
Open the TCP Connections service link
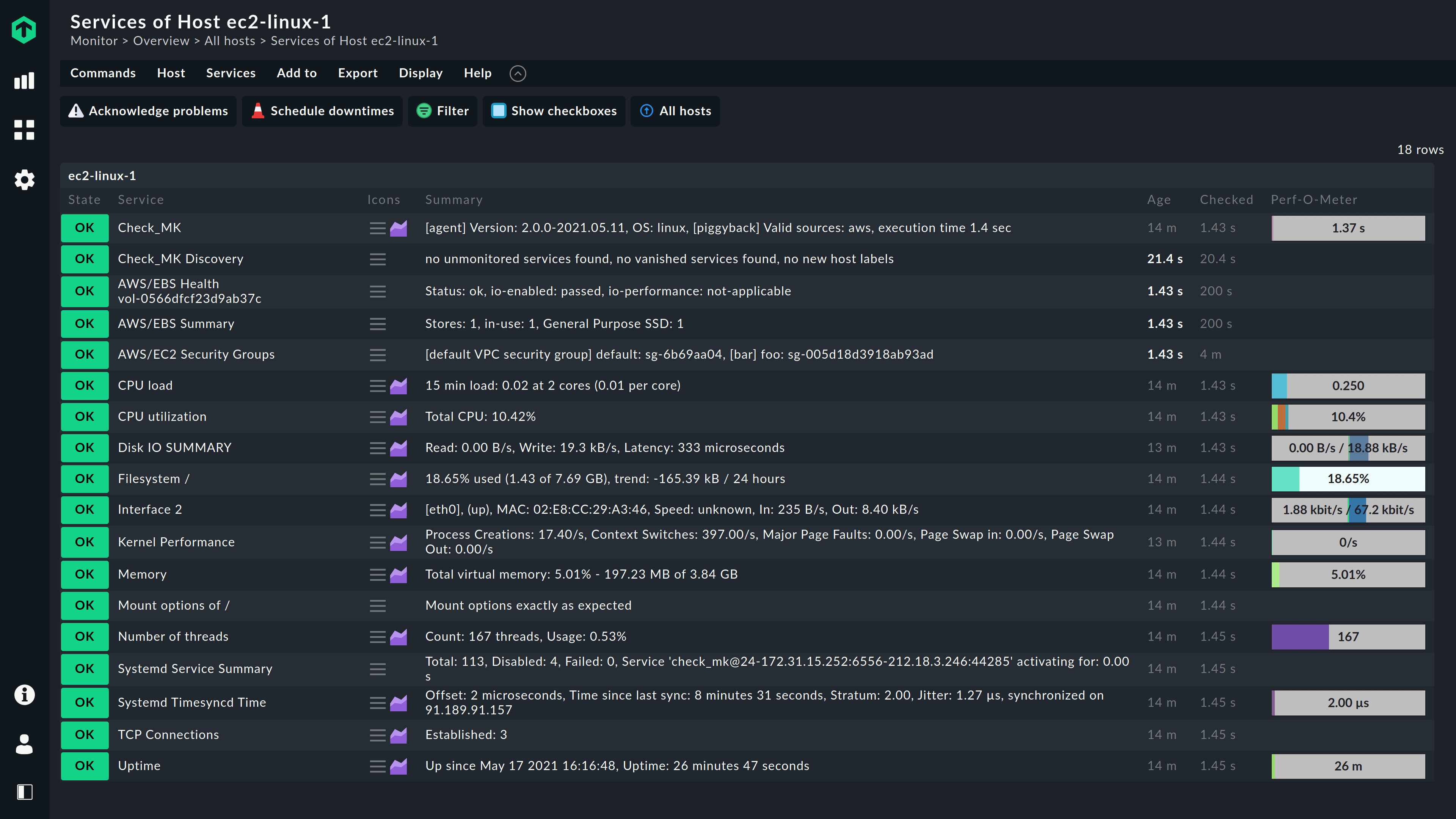click(x=168, y=735)
